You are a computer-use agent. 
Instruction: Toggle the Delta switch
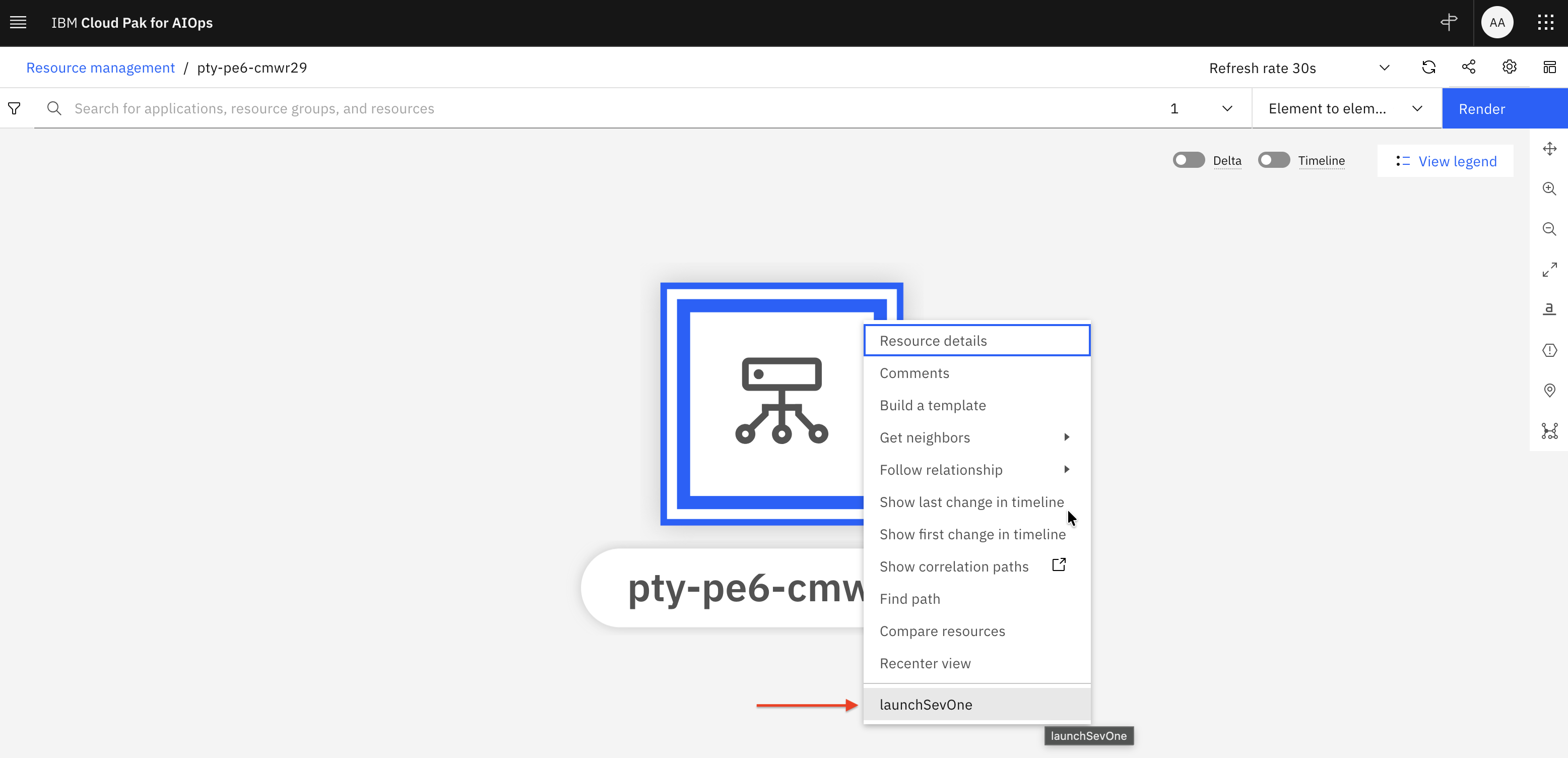1188,160
